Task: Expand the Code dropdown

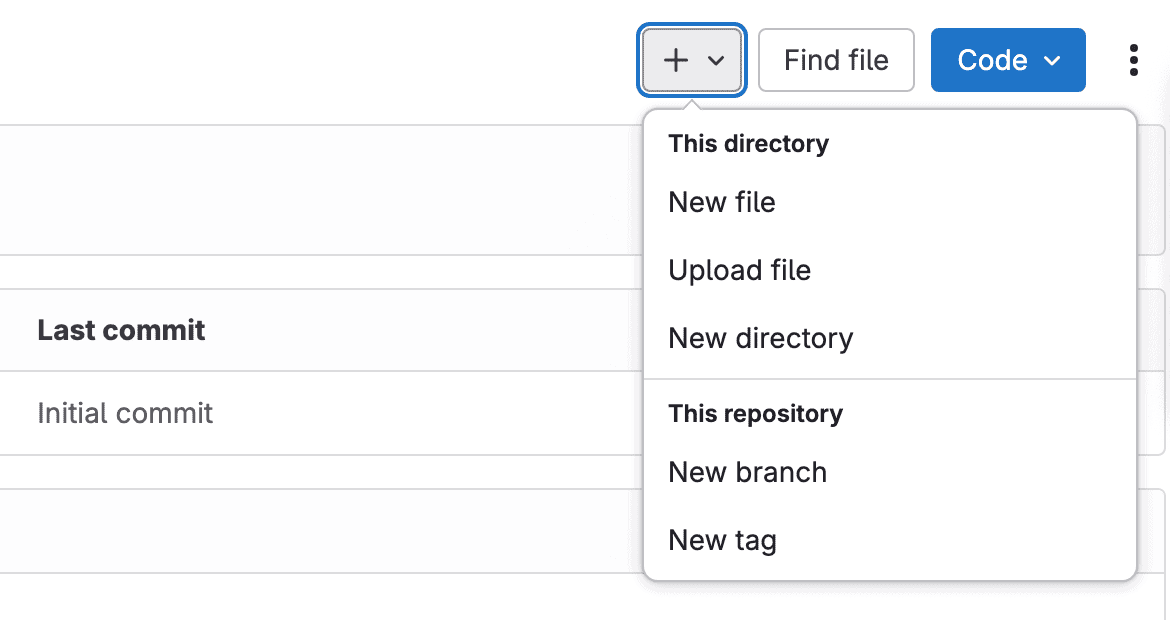Action: click(1007, 59)
